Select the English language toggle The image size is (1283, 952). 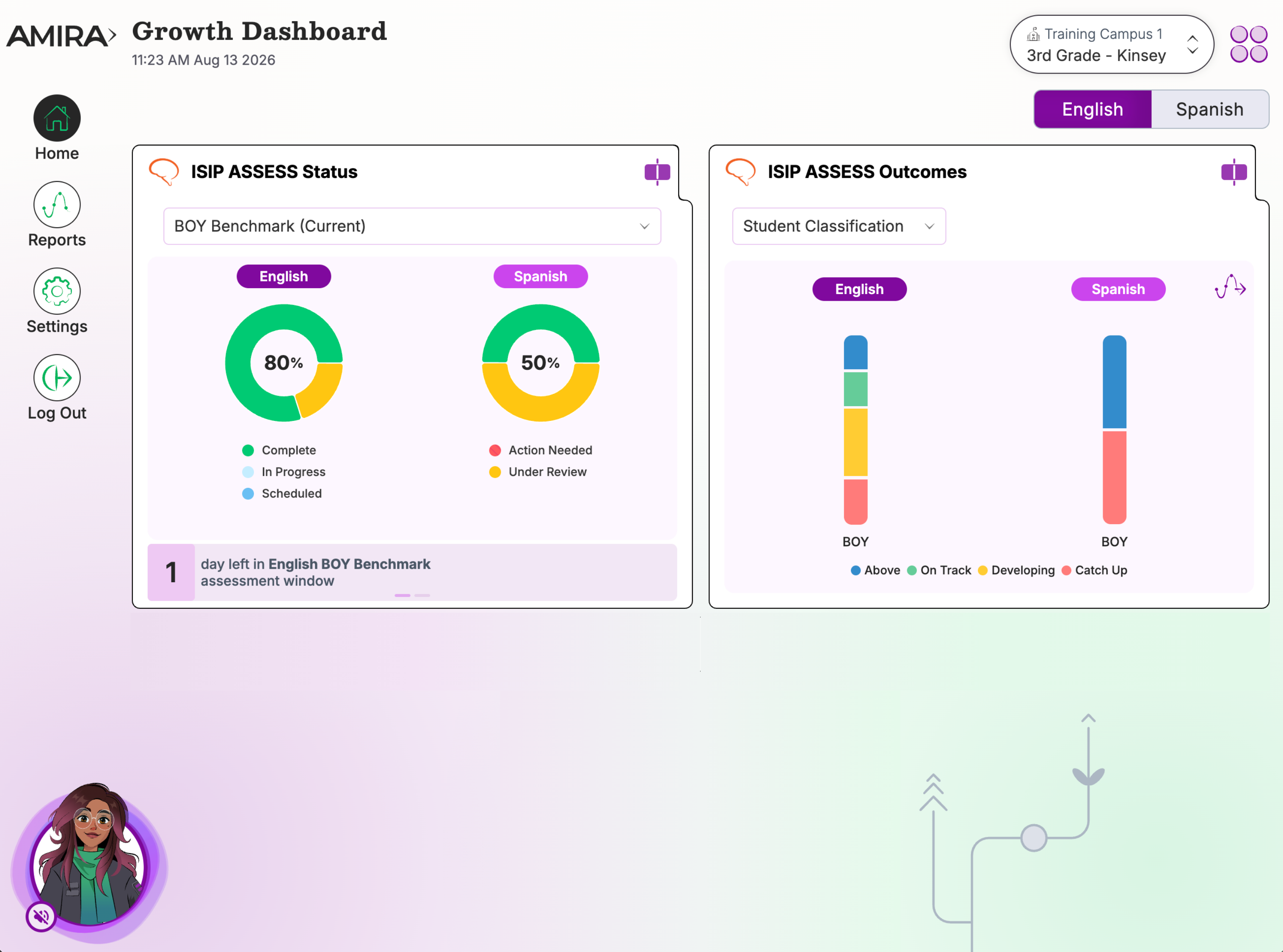(x=1092, y=109)
